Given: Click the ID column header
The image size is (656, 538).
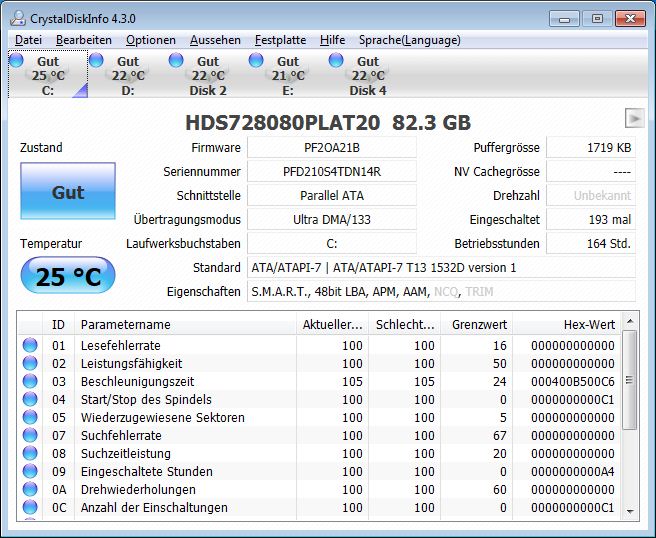Looking at the screenshot, I should (x=58, y=325).
